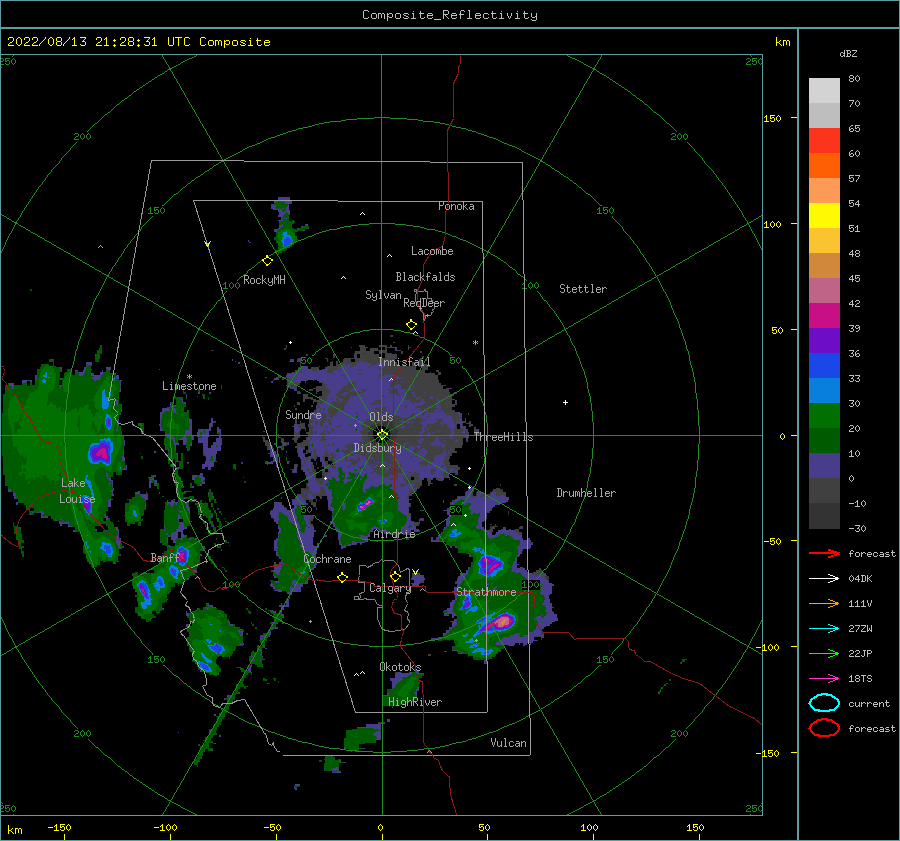Click the Sylvan label on map
The width and height of the screenshot is (900, 841).
(383, 295)
